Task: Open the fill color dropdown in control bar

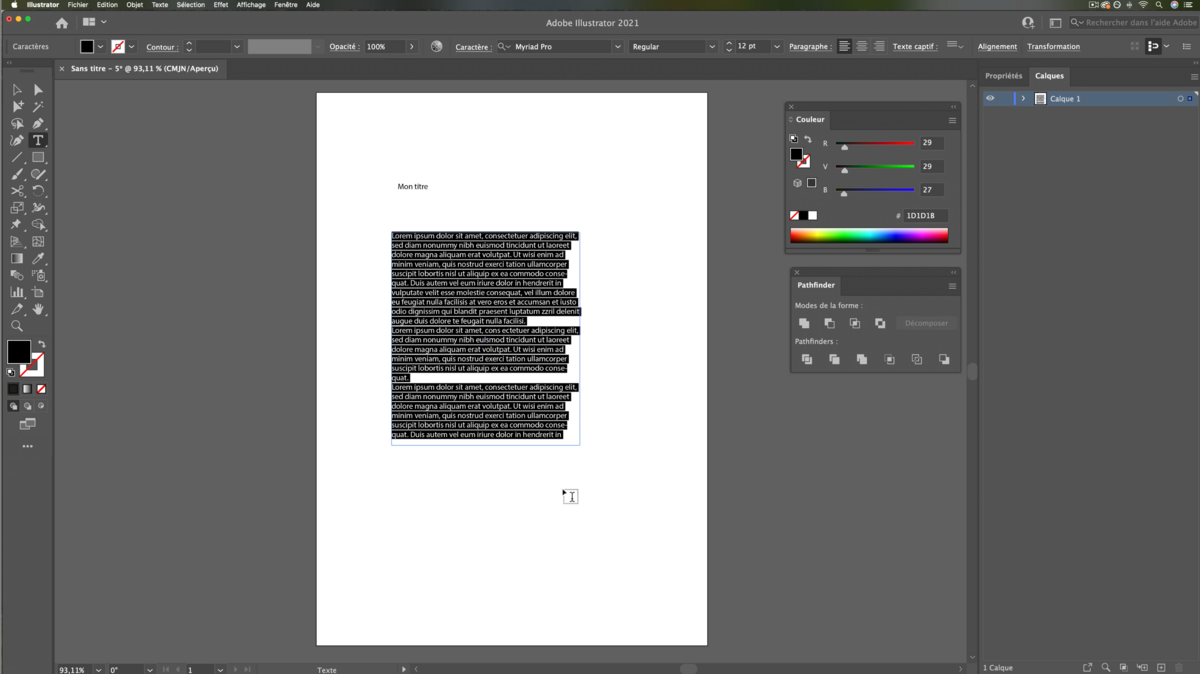Action: (x=100, y=47)
